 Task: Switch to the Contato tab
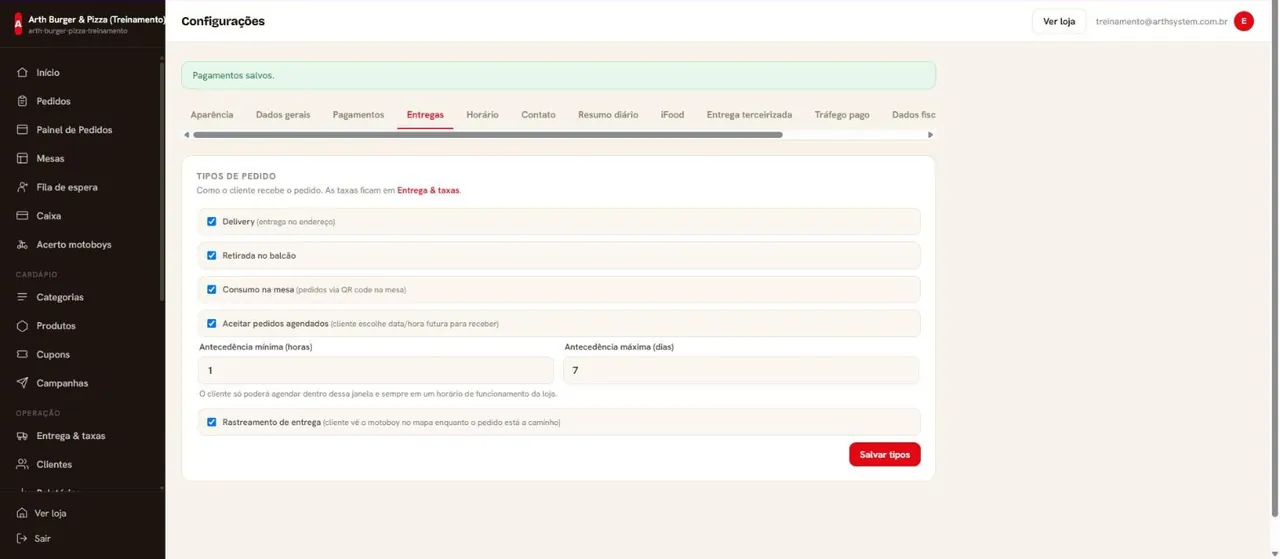pyautogui.click(x=538, y=115)
